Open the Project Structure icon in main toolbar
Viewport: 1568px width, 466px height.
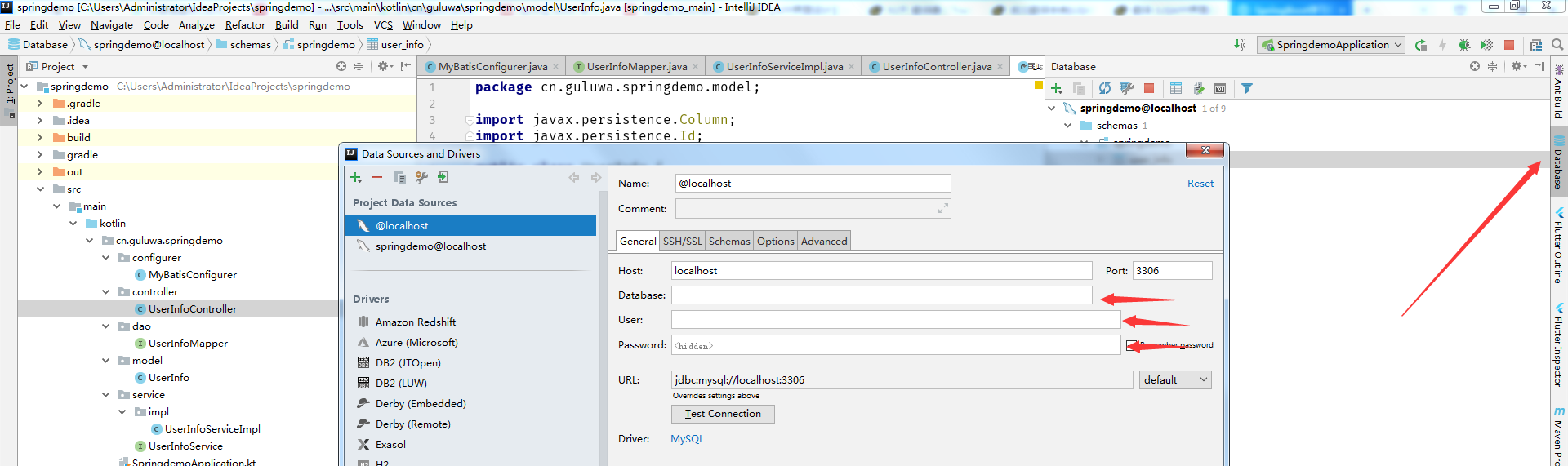point(1536,45)
